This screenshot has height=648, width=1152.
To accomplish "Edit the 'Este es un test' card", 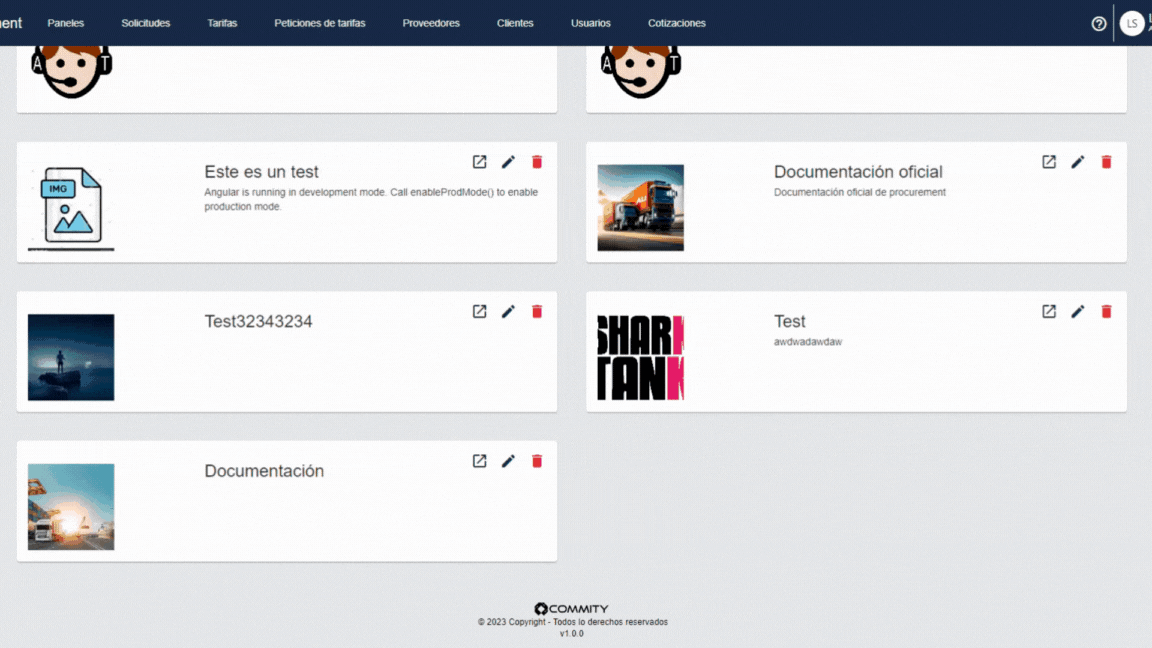I will coord(508,162).
